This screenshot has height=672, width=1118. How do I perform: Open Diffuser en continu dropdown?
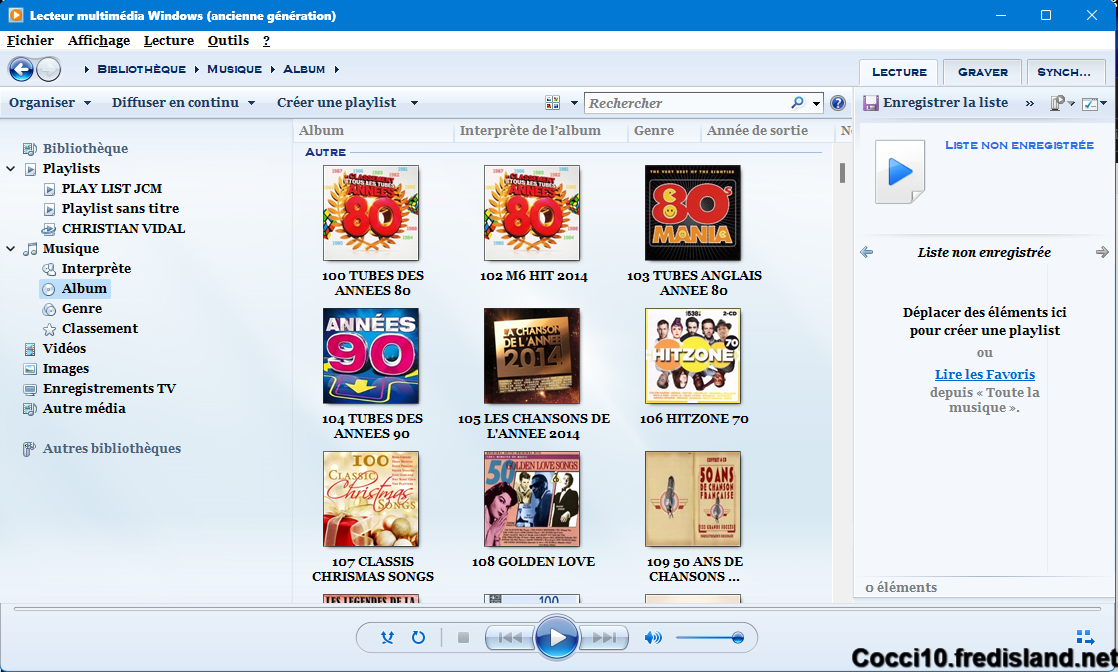[x=183, y=103]
